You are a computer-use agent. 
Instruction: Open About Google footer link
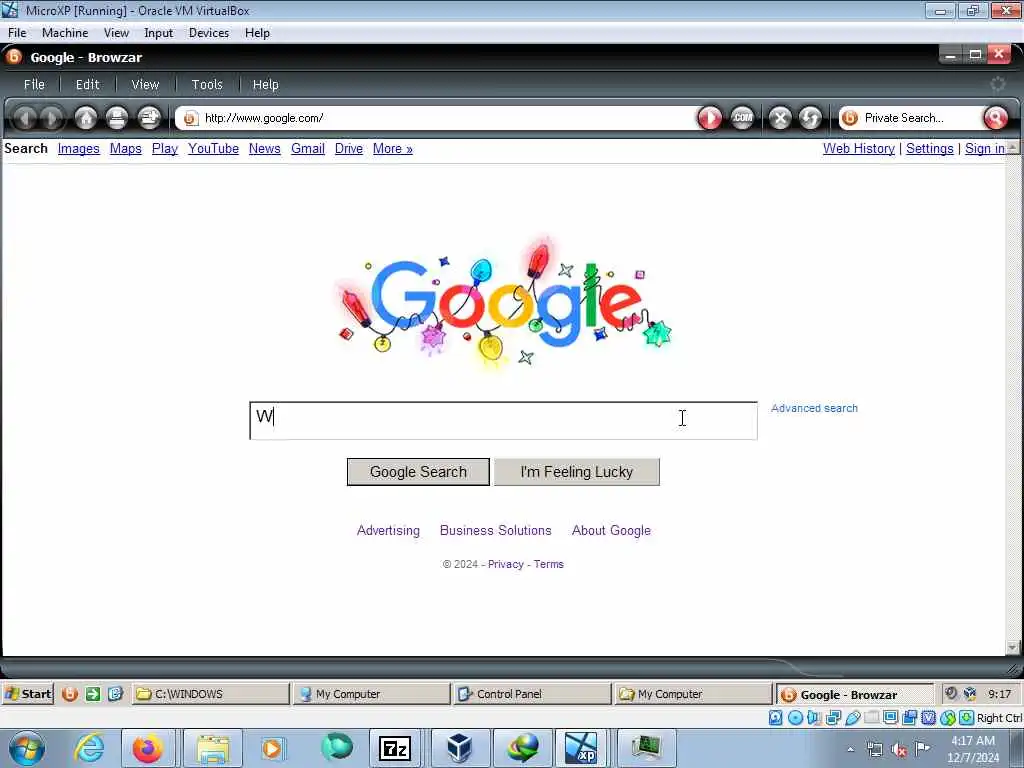611,530
